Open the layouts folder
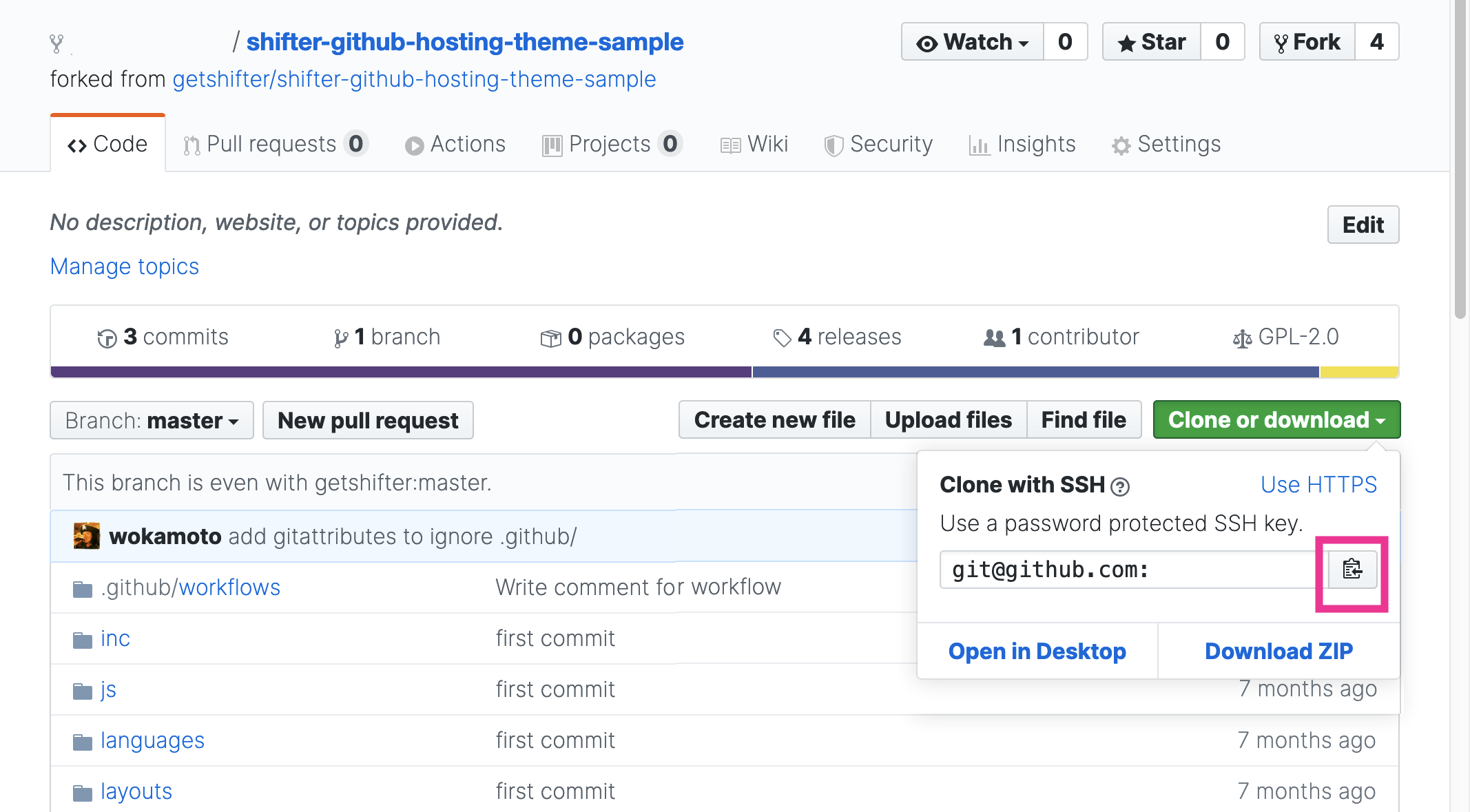The height and width of the screenshot is (812, 1470). click(x=136, y=791)
